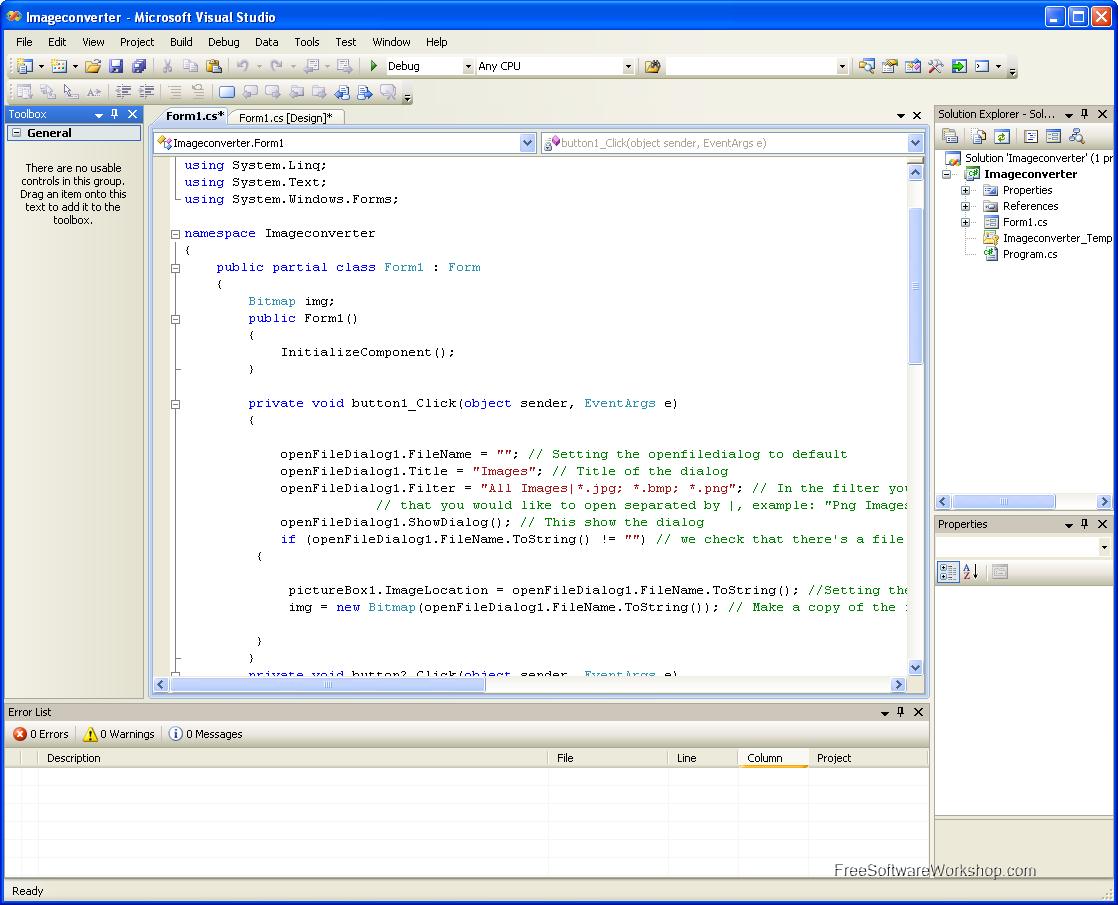The image size is (1118, 905).
Task: Open Solution Explorer from the main toolbar icon
Action: (866, 66)
